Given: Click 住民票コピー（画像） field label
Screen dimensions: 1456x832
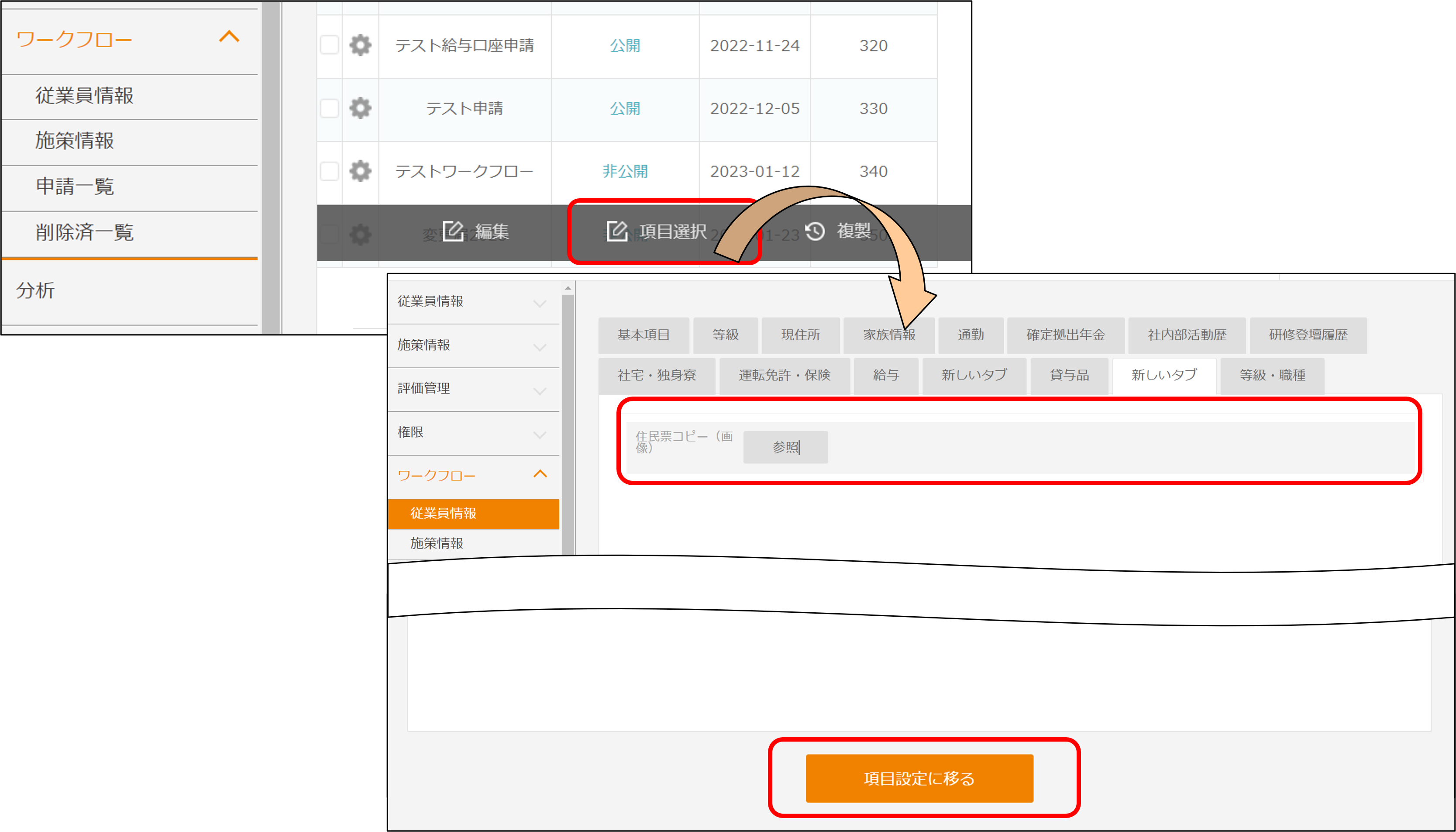Looking at the screenshot, I should (684, 442).
